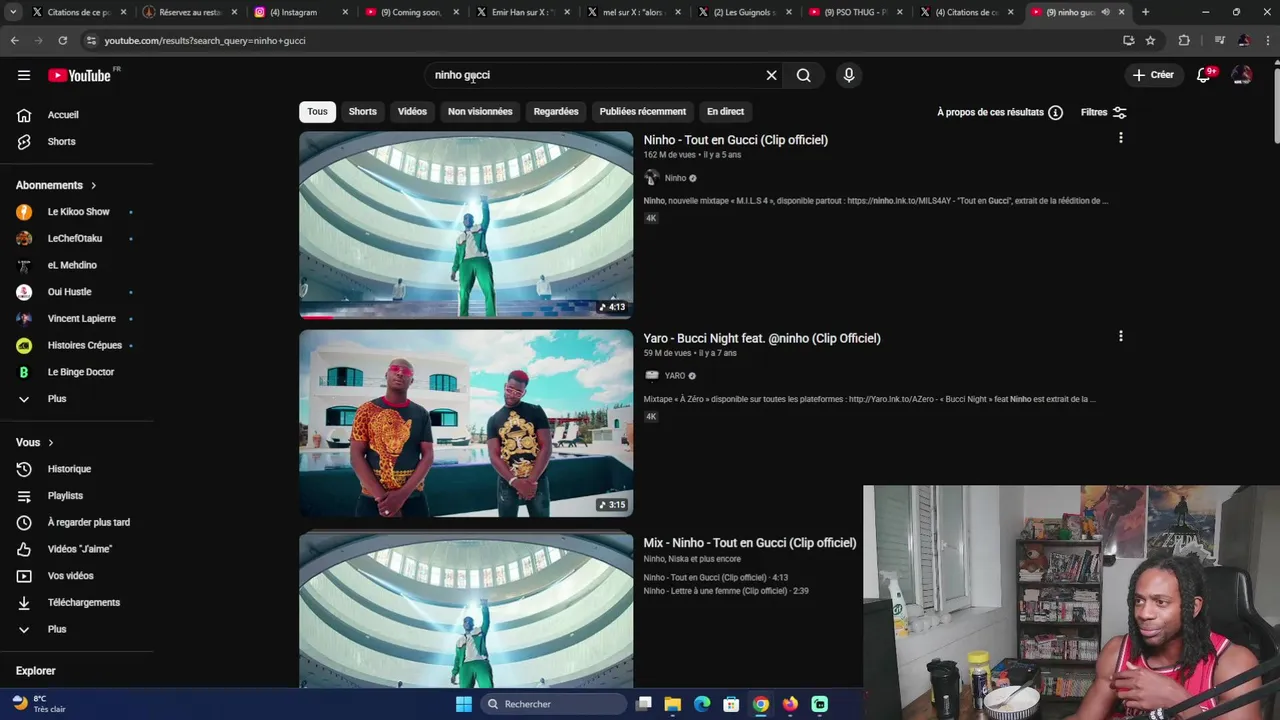
Task: Open the Windows Start button
Action: (463, 704)
